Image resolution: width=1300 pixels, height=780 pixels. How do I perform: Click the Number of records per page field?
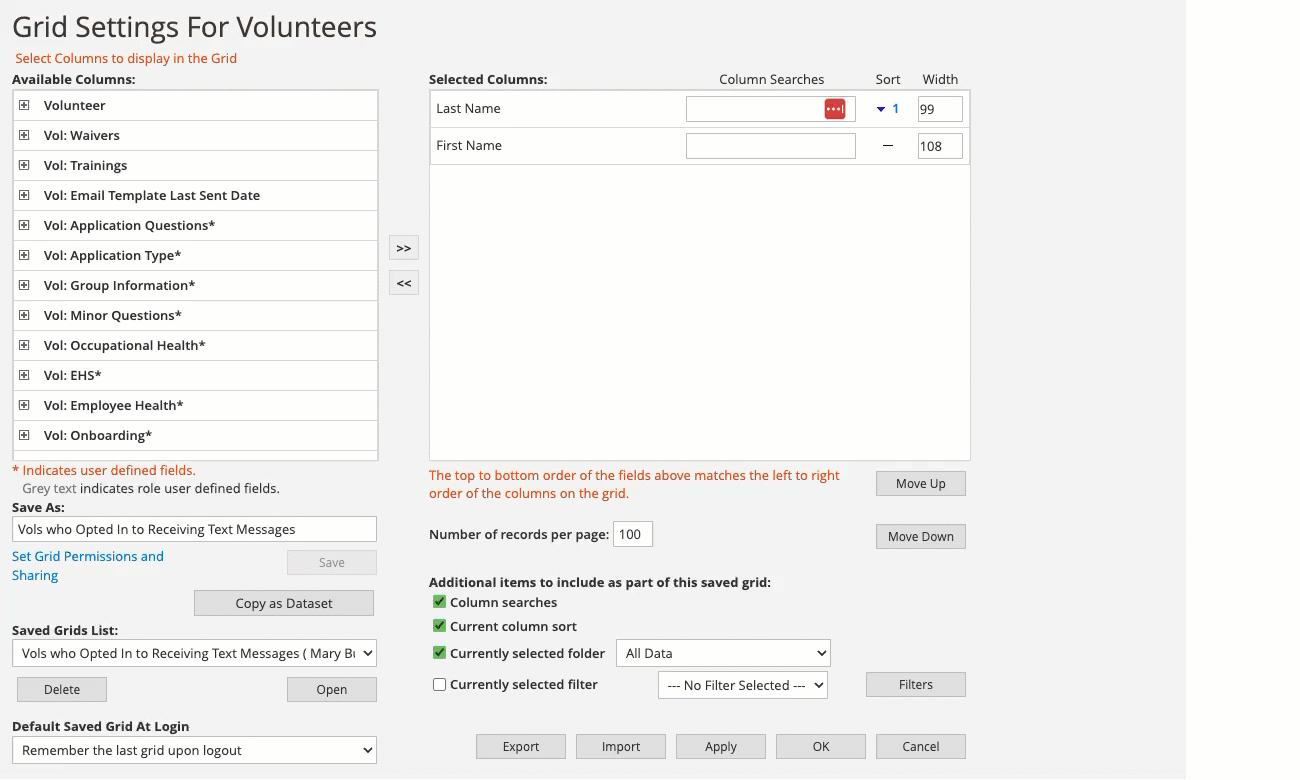[633, 534]
